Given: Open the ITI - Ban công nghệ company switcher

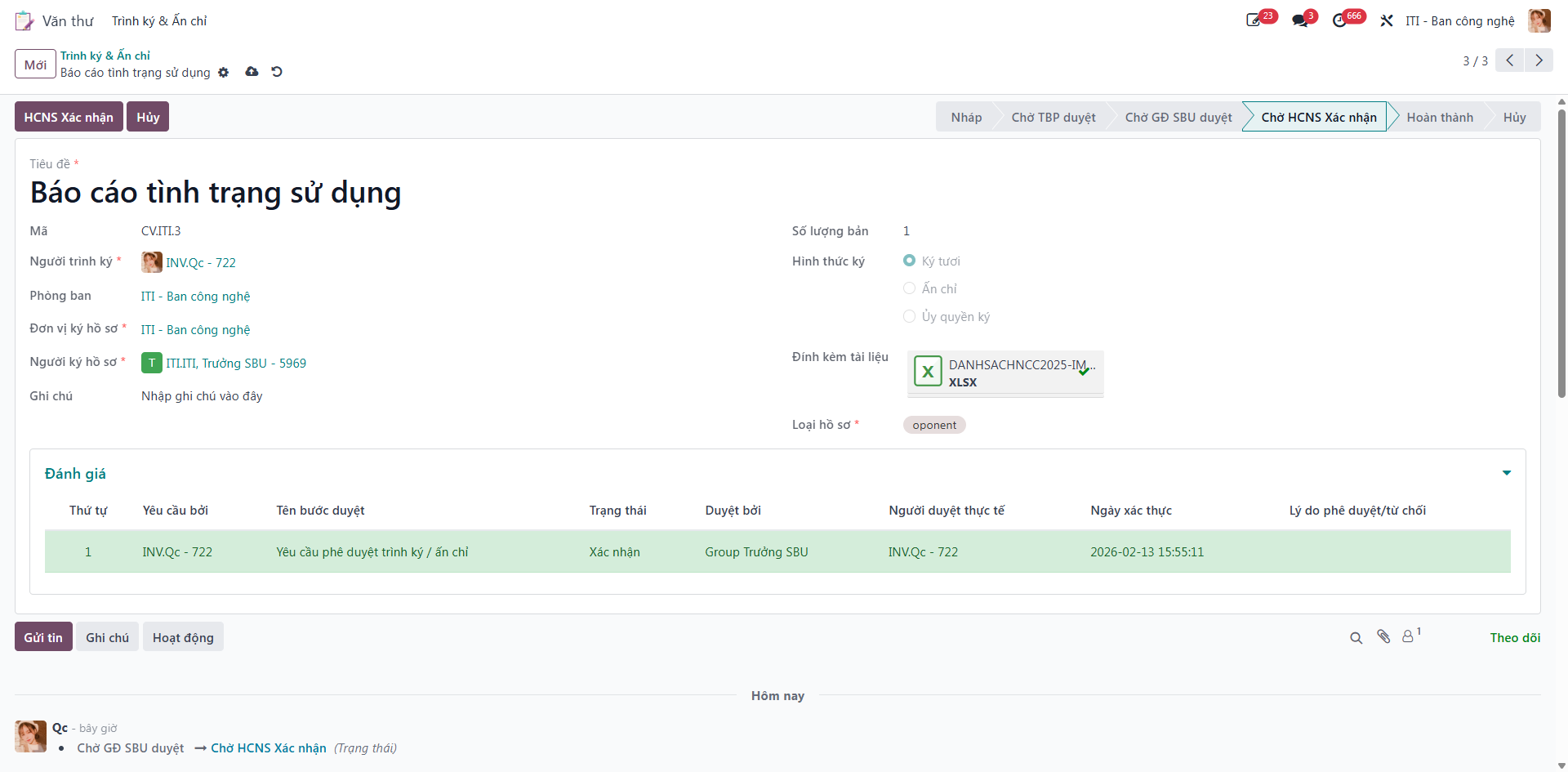Looking at the screenshot, I should coord(1459,21).
